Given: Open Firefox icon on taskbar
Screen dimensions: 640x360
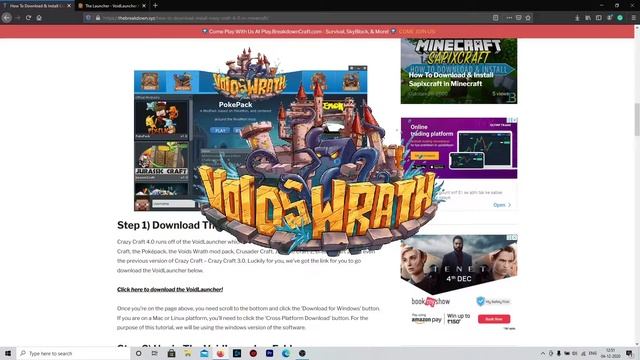Looking at the screenshot, I should [220, 353].
